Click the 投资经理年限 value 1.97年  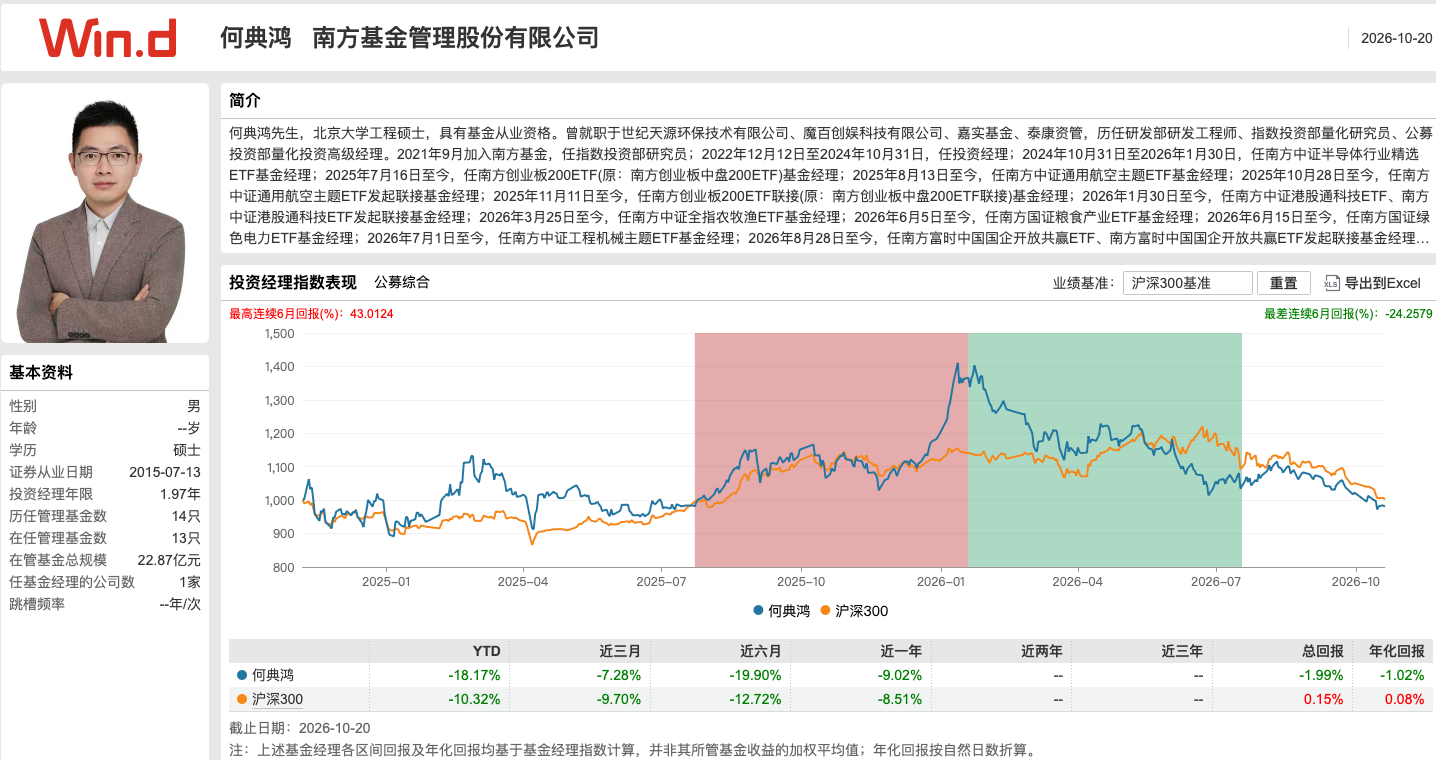pos(180,494)
